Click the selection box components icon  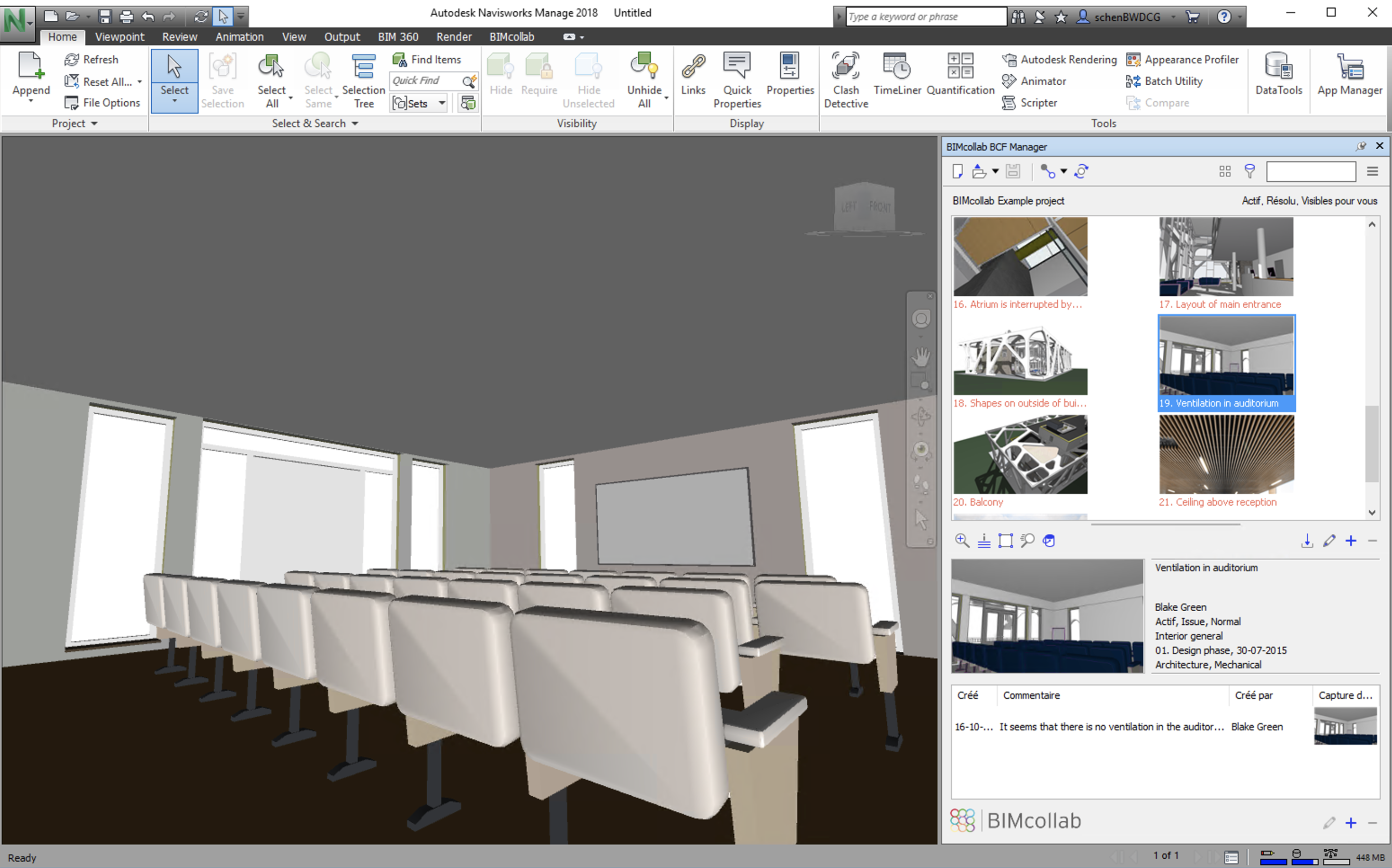click(x=1005, y=540)
